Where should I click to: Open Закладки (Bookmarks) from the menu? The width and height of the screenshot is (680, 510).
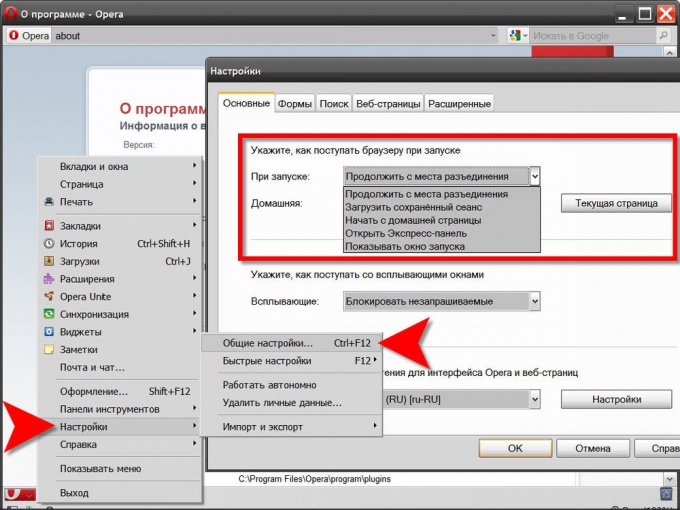(x=80, y=226)
